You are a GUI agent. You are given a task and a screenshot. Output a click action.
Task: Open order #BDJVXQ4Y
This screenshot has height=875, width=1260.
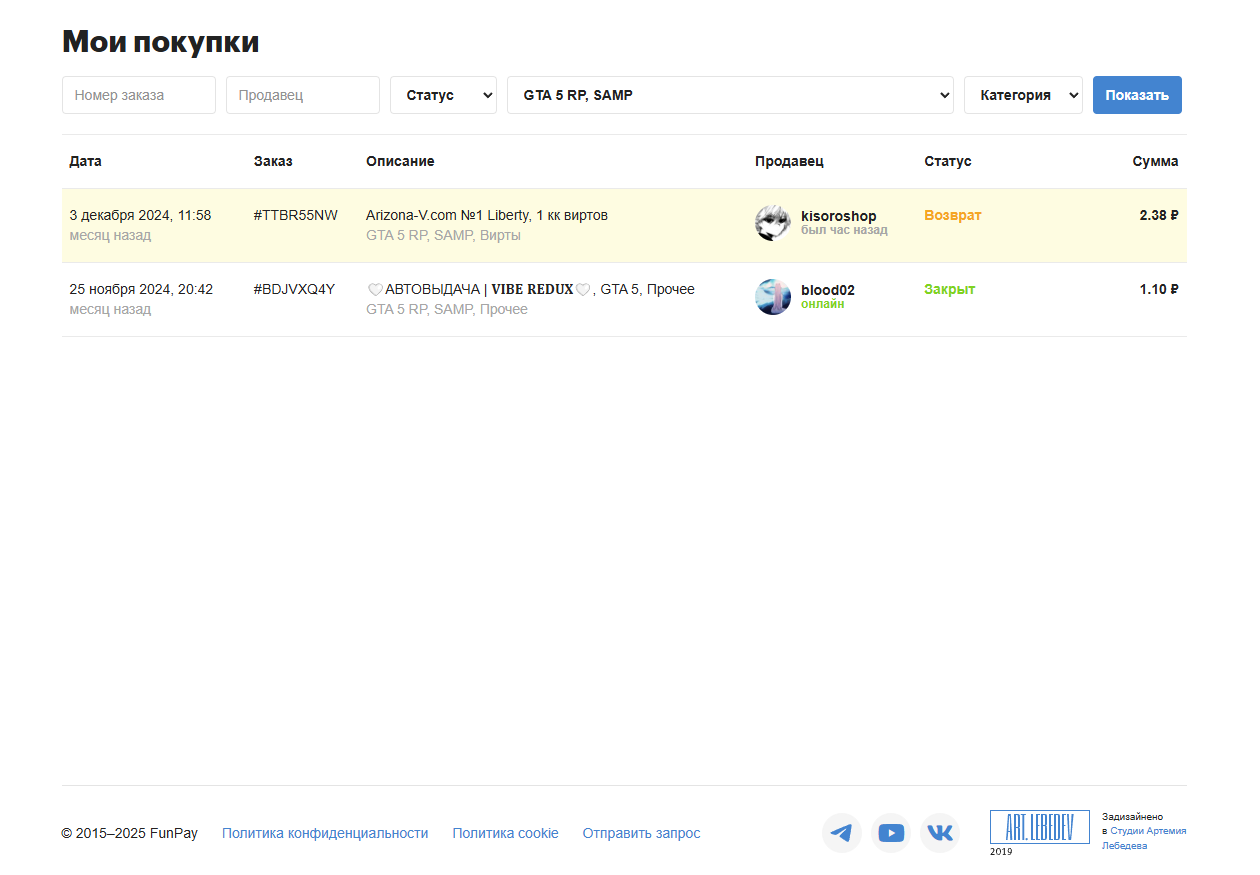[294, 289]
